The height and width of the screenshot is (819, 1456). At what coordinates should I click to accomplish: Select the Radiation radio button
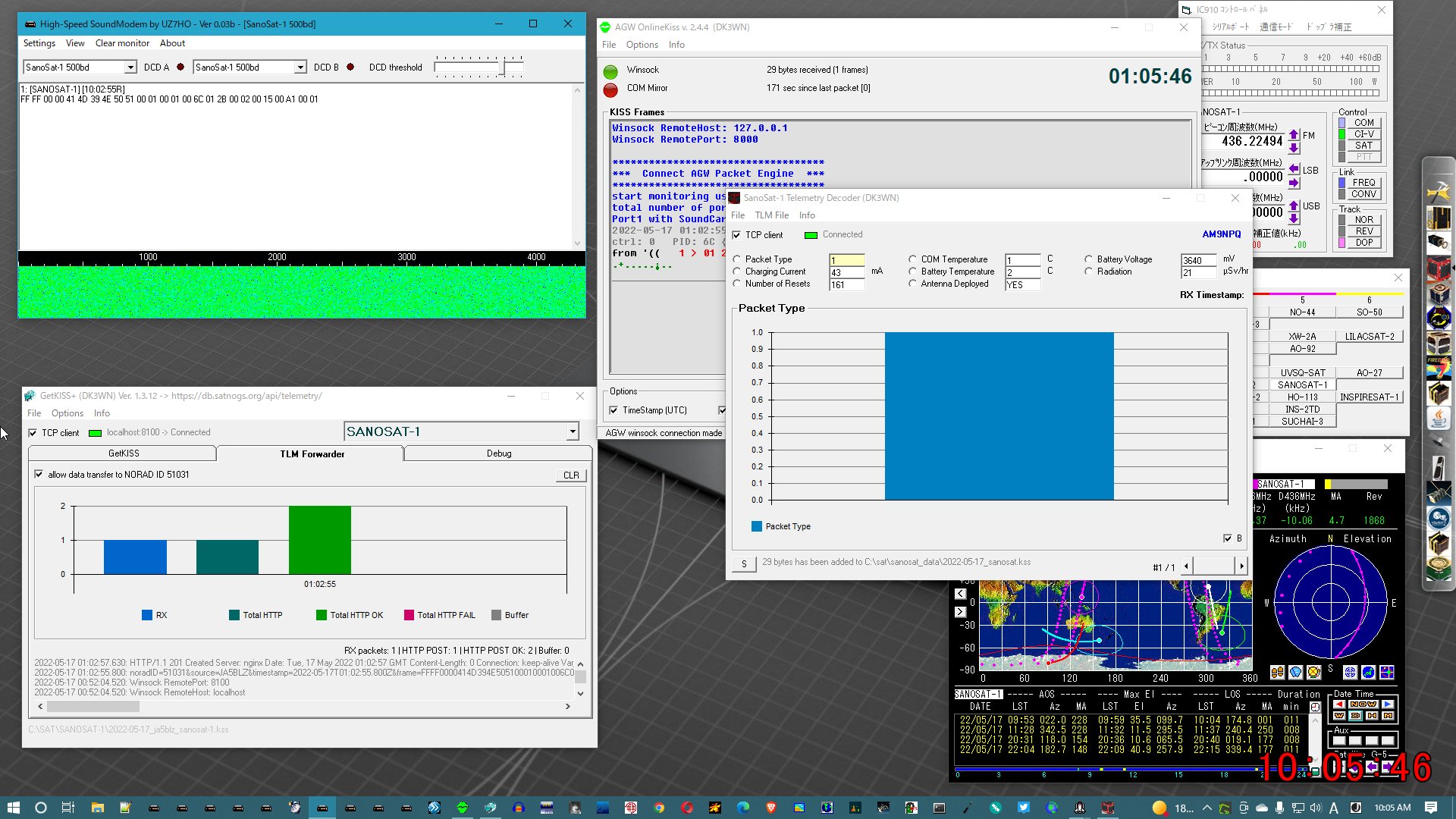tap(1089, 271)
